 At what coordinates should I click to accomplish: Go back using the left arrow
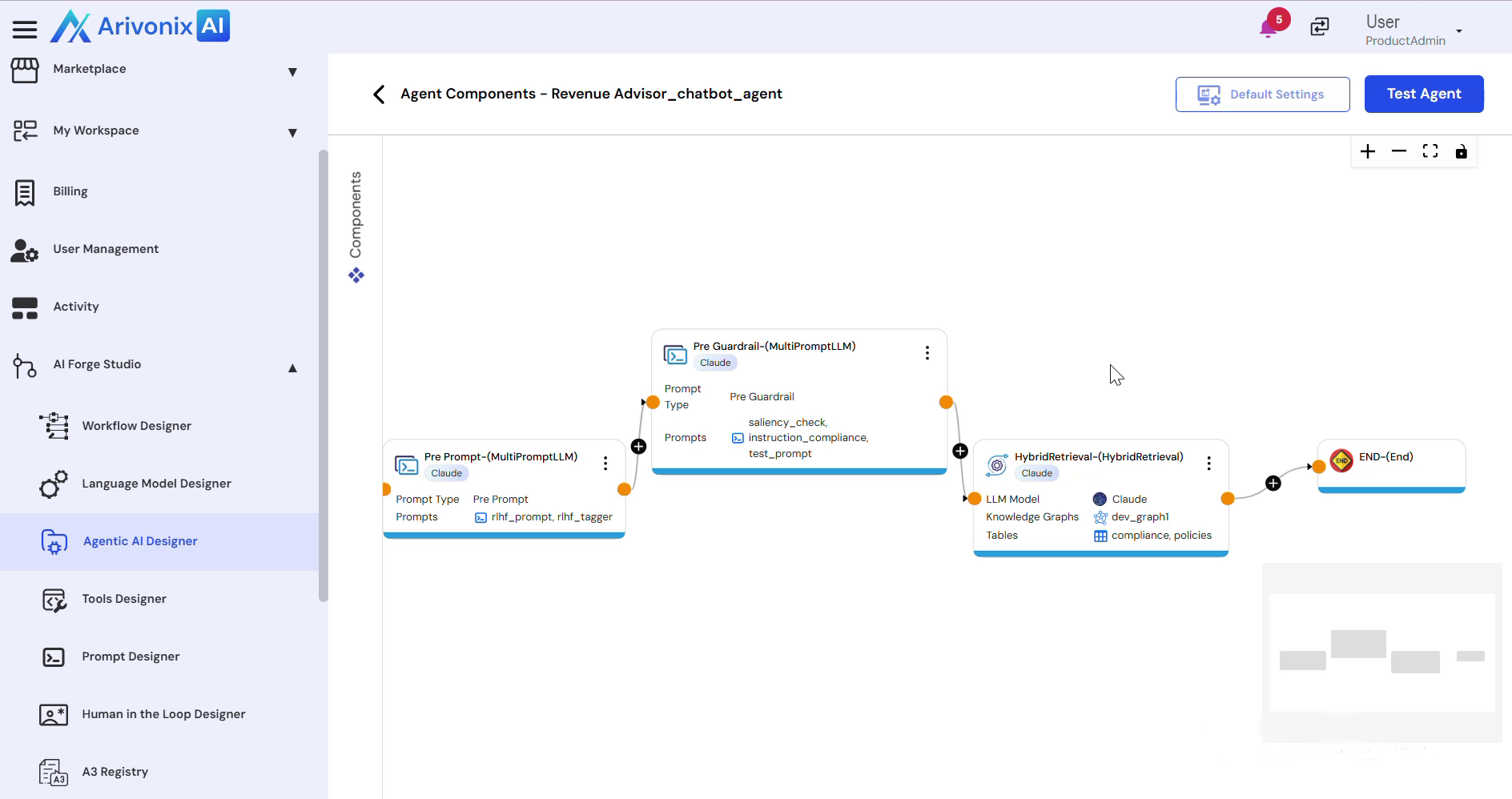pos(379,94)
